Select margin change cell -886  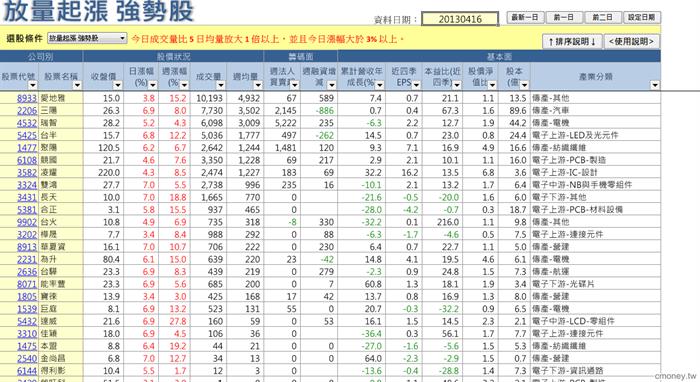pos(319,111)
